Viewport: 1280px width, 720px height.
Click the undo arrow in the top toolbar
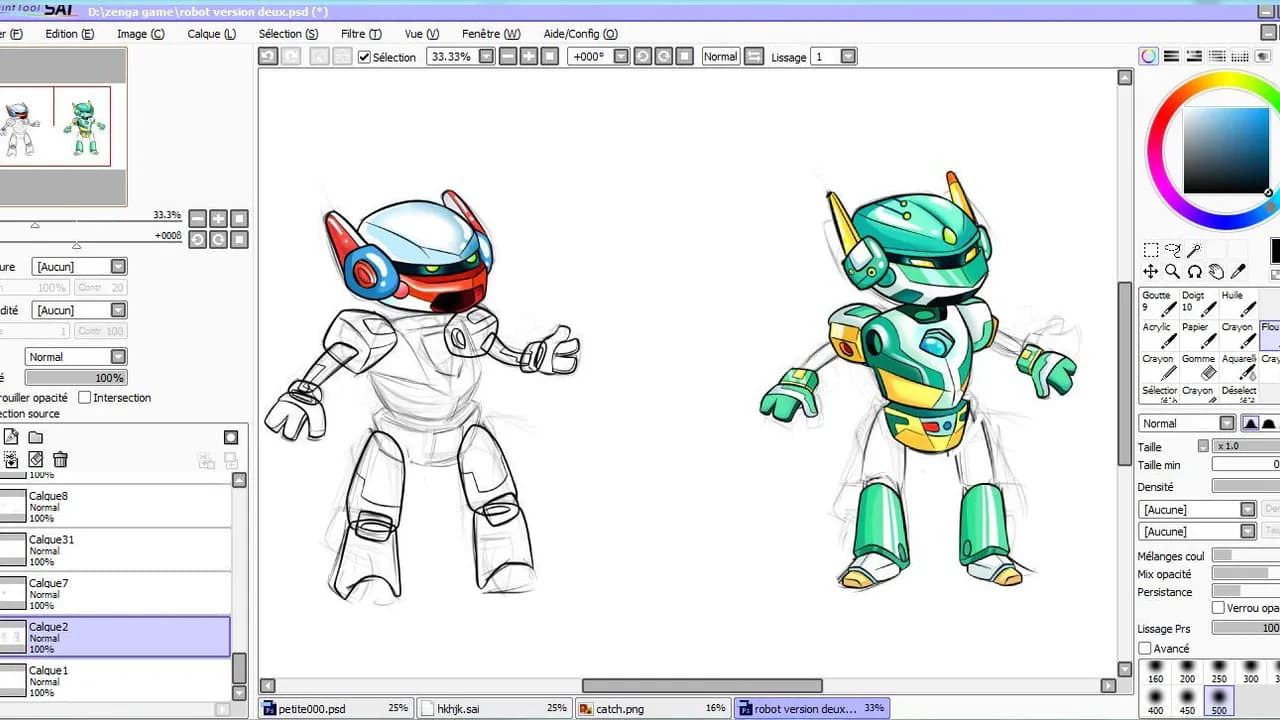coord(268,57)
